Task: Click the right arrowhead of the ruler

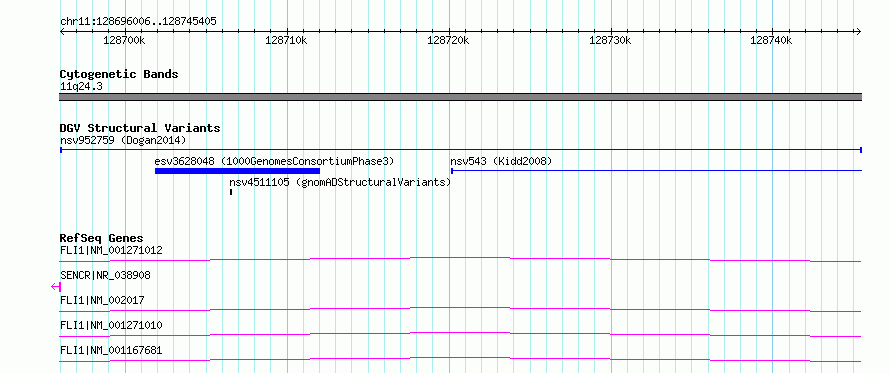Action: pyautogui.click(x=858, y=32)
